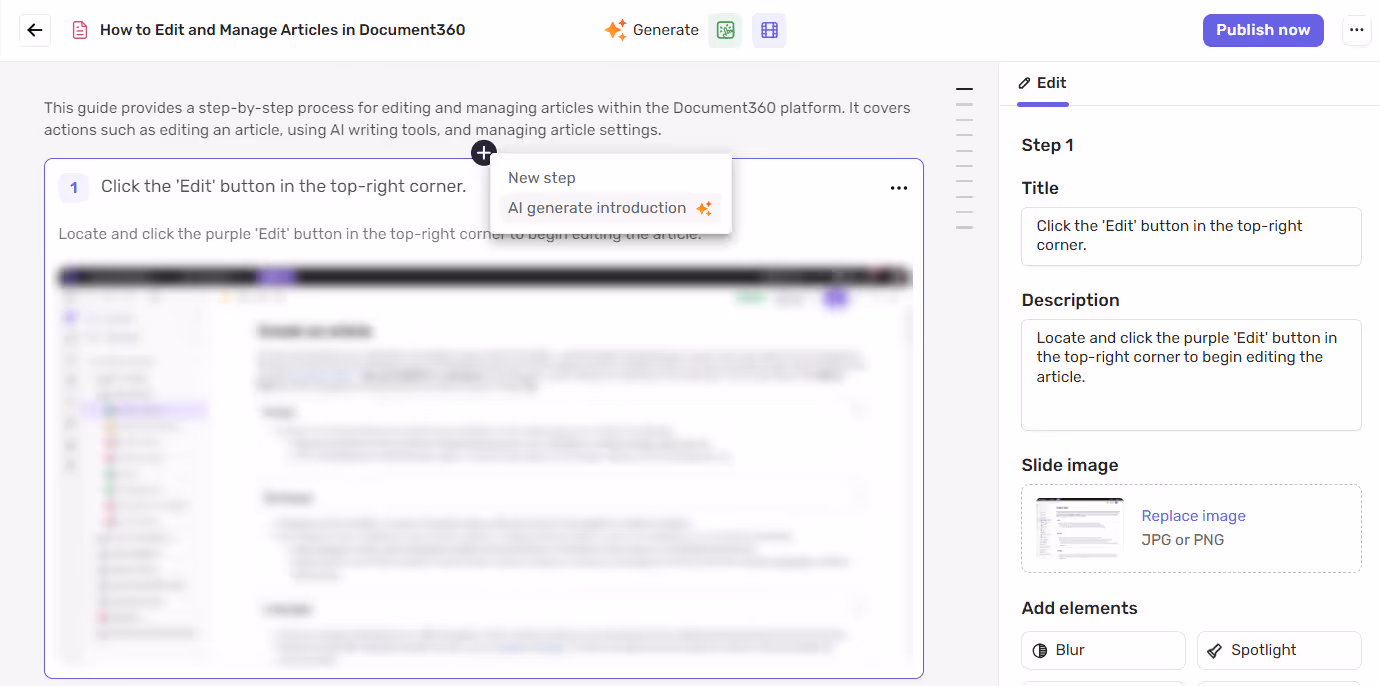The height and width of the screenshot is (686, 1380).
Task: Select the Edit tab in the right panel
Action: click(1042, 84)
